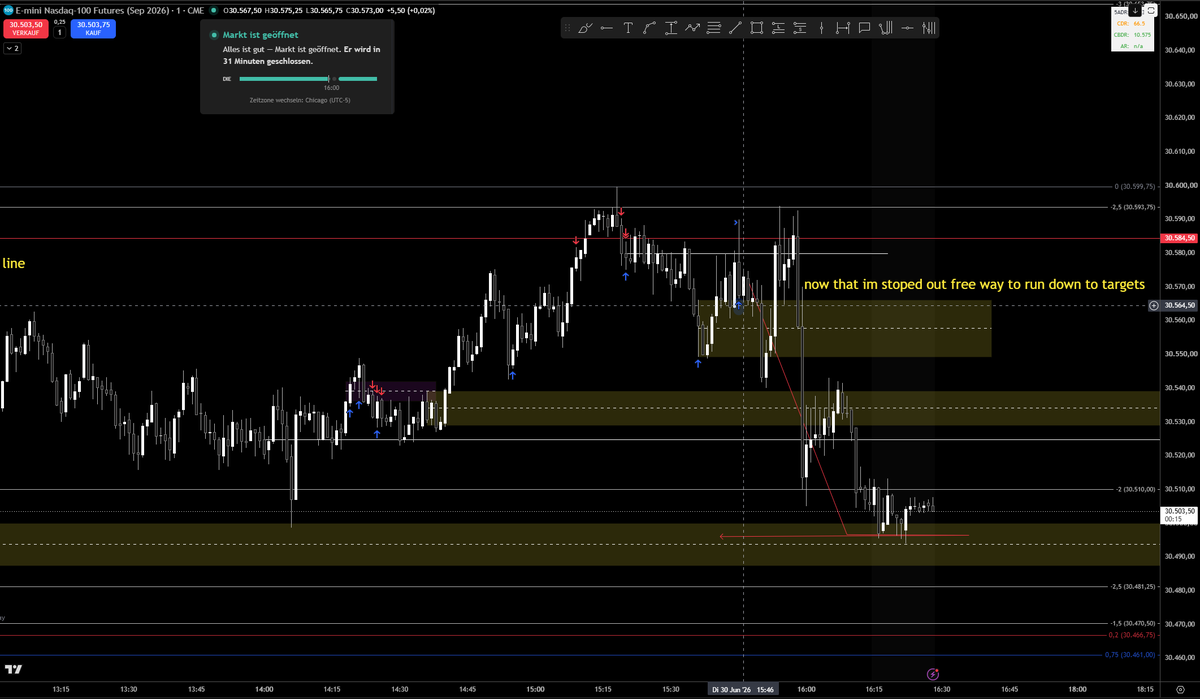Click the green market status dot
Screen dimensions: 1200x699
point(212,10)
